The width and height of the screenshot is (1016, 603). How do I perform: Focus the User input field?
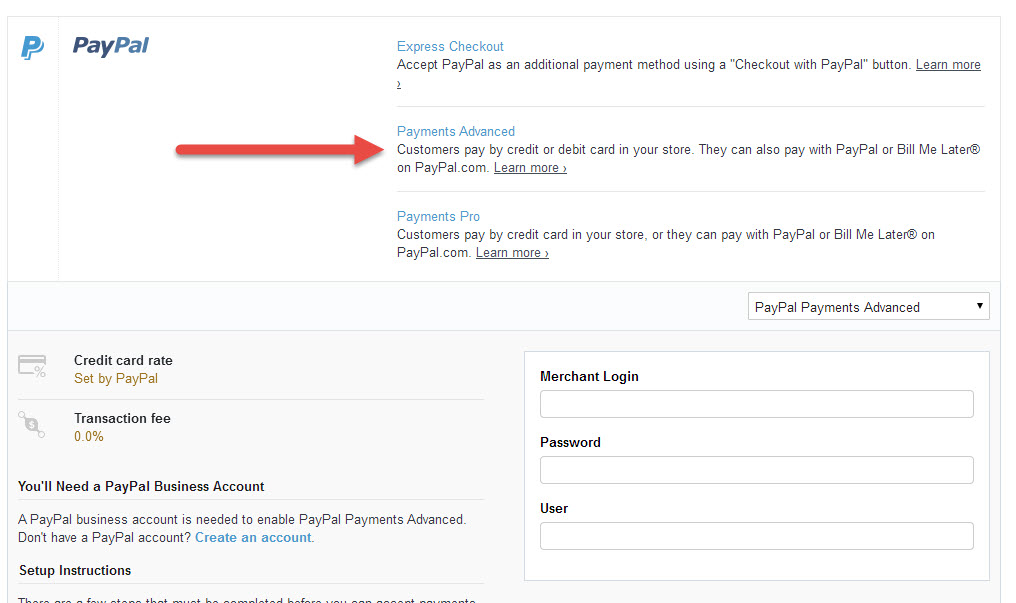pyautogui.click(x=757, y=536)
